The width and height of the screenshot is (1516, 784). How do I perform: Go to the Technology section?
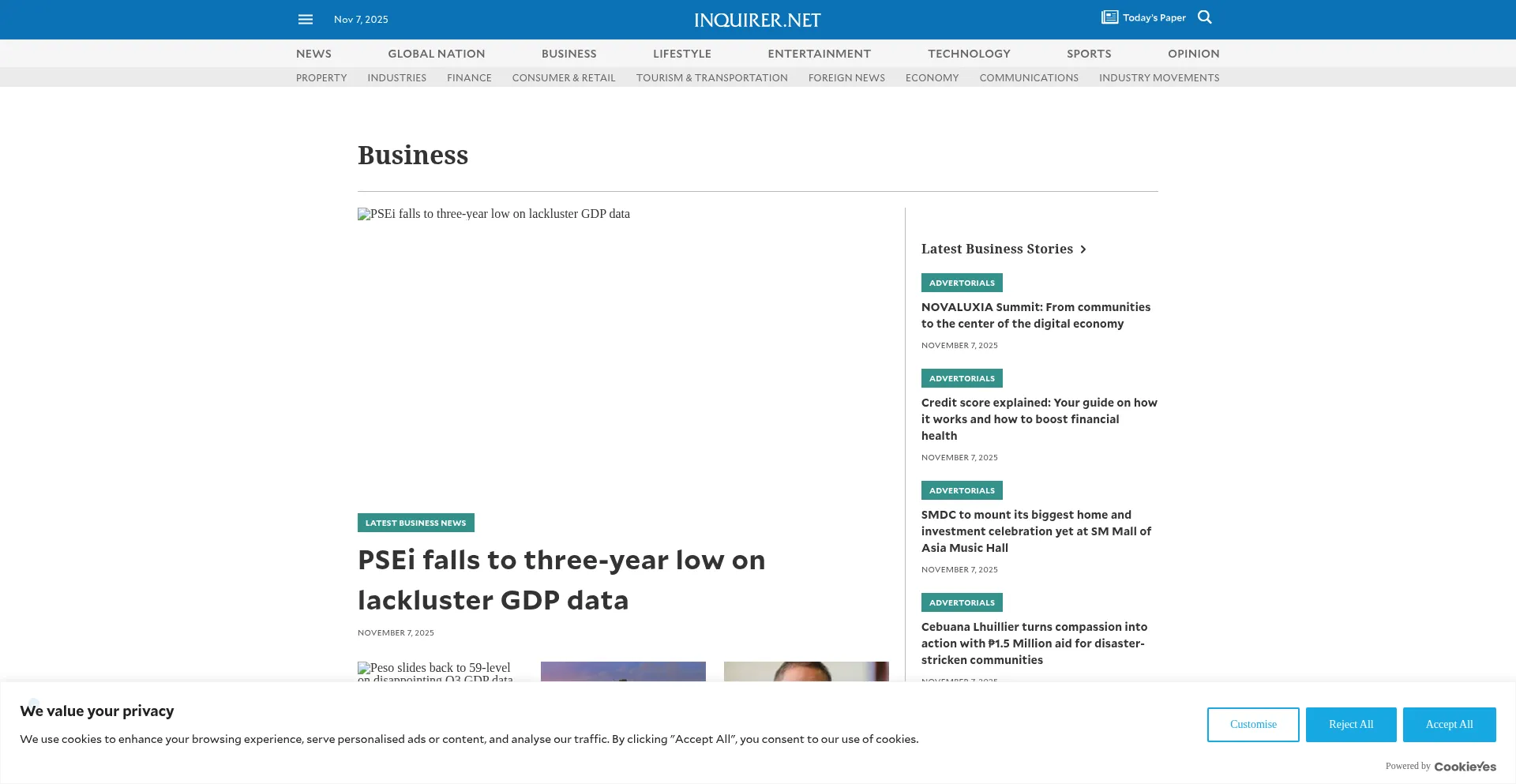(x=969, y=54)
